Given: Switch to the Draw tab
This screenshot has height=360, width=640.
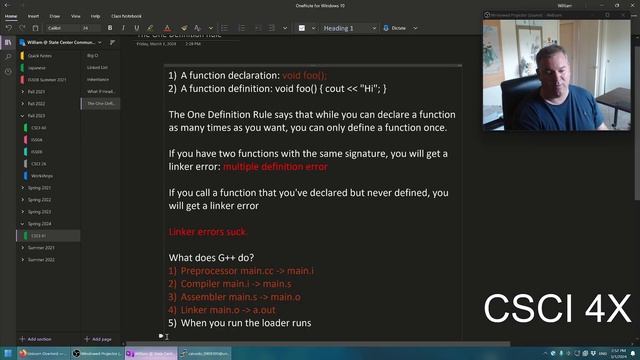Looking at the screenshot, I should point(55,16).
